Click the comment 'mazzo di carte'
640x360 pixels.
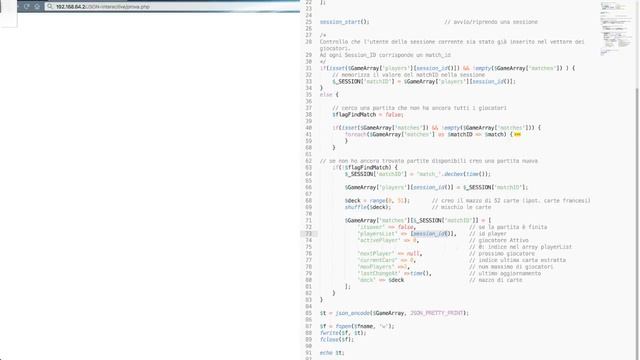[x=495, y=280]
